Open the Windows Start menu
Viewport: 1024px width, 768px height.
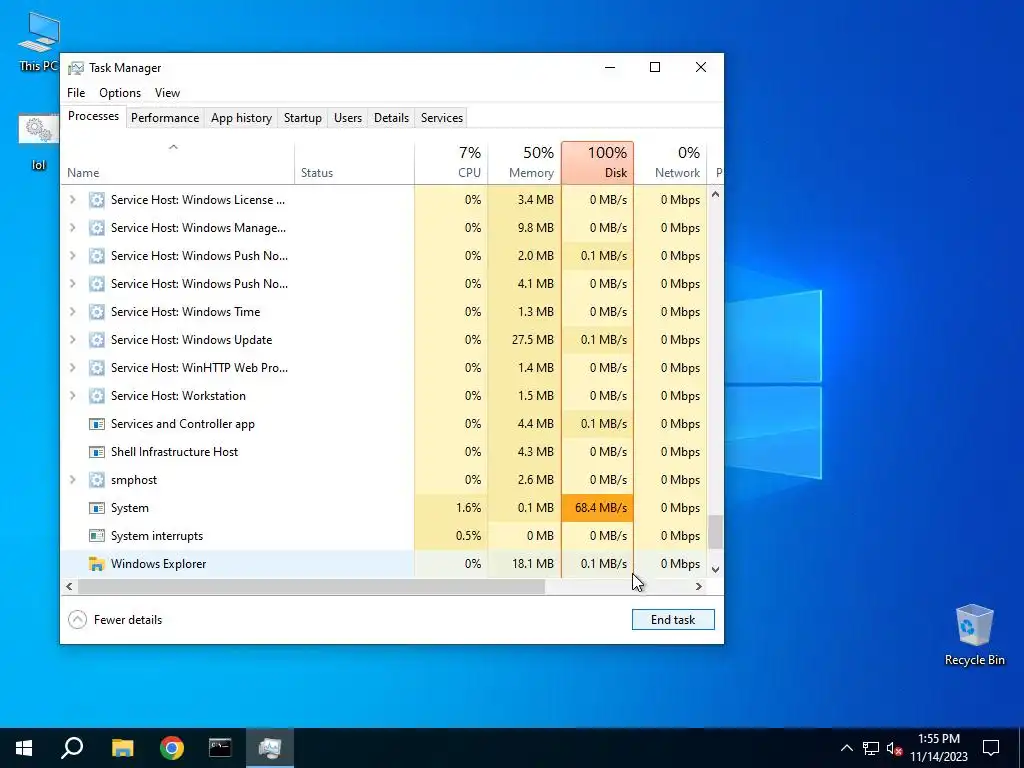coord(24,748)
